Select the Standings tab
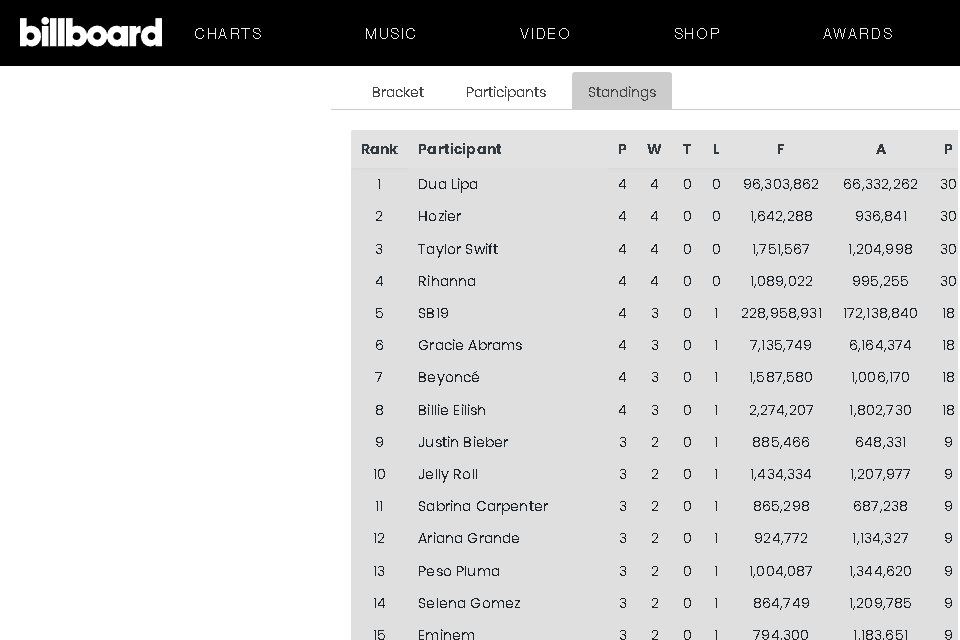960x640 pixels. coord(622,91)
